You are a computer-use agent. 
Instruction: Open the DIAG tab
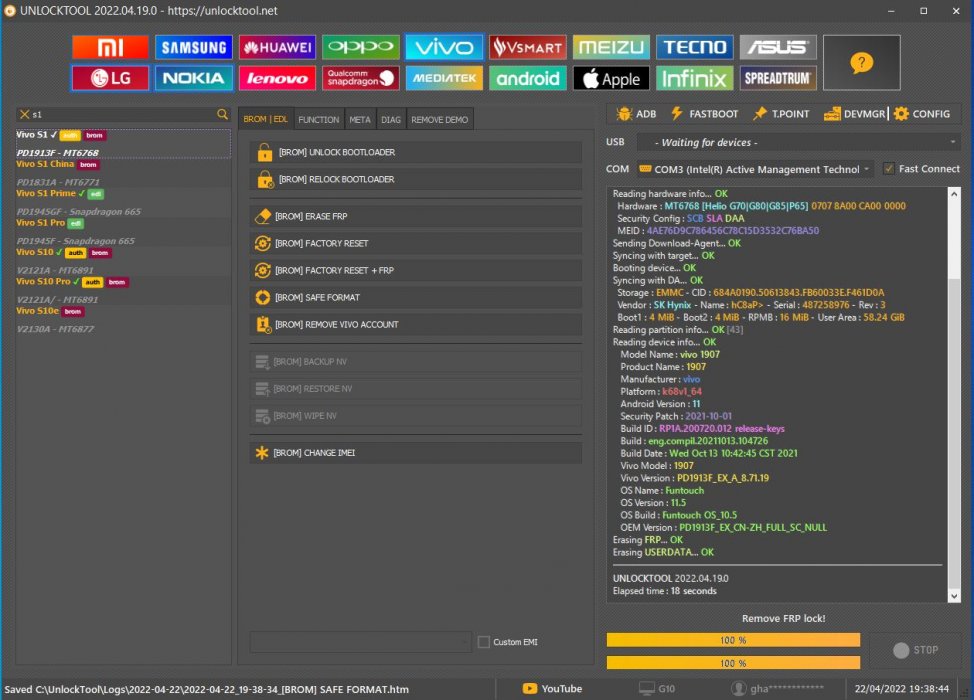click(391, 119)
